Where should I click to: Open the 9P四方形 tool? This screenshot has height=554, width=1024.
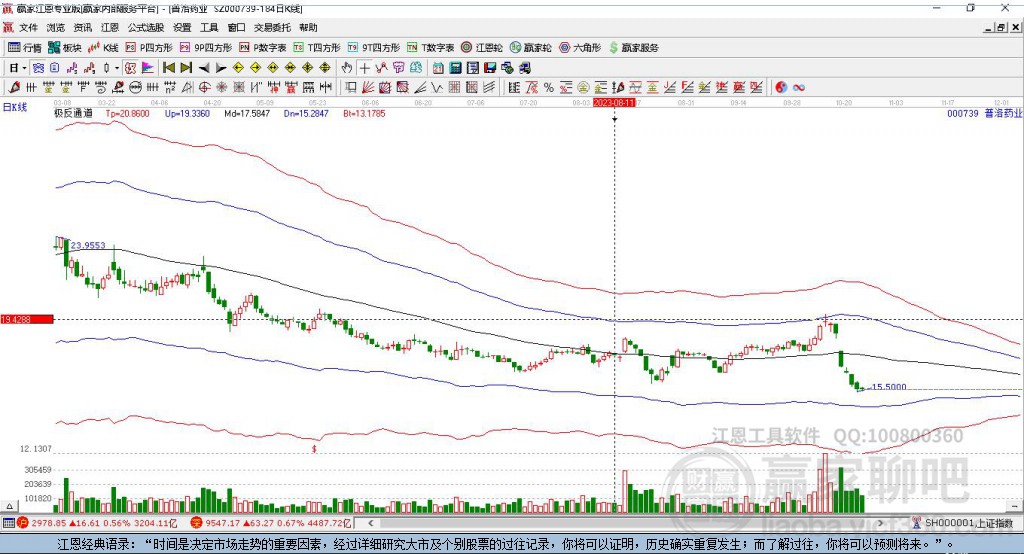tap(206, 48)
